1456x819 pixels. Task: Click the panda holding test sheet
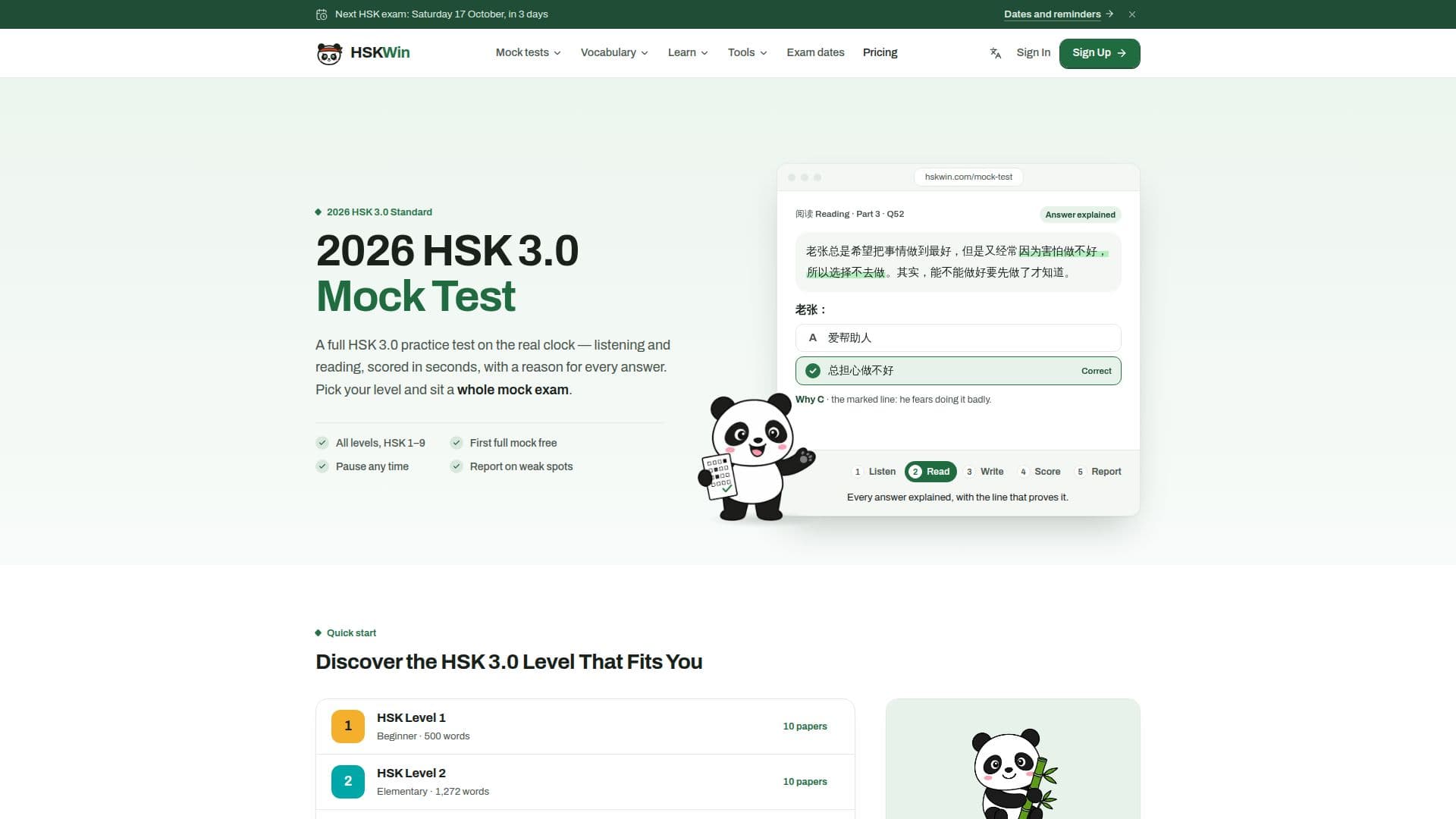755,457
